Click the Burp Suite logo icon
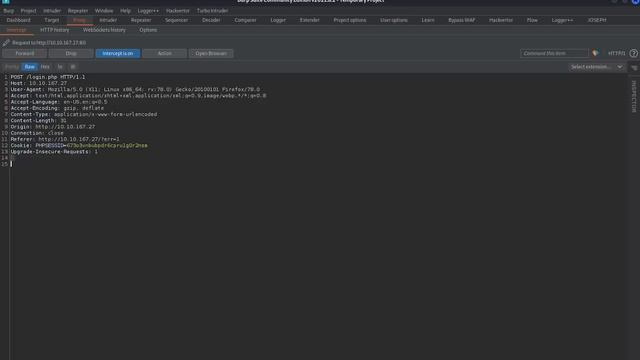 pyautogui.click(x=6, y=2)
